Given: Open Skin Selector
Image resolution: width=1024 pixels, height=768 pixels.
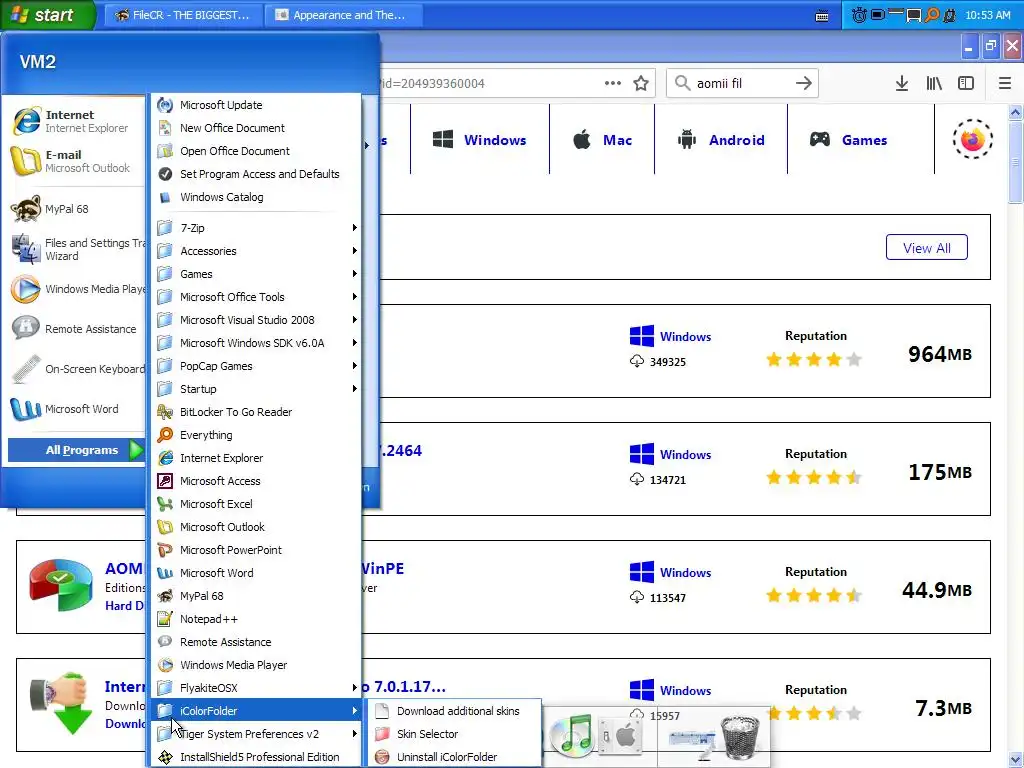Looking at the screenshot, I should [x=455, y=734].
